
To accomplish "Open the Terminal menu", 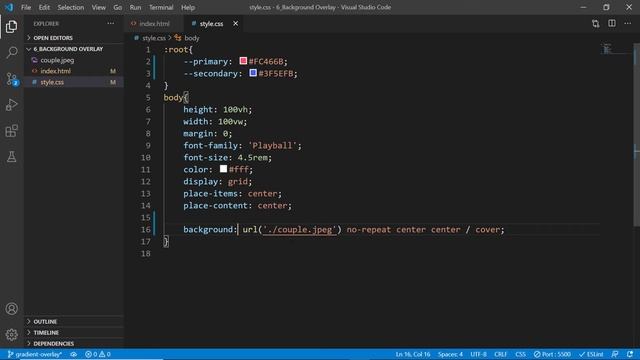I will (161, 7).
